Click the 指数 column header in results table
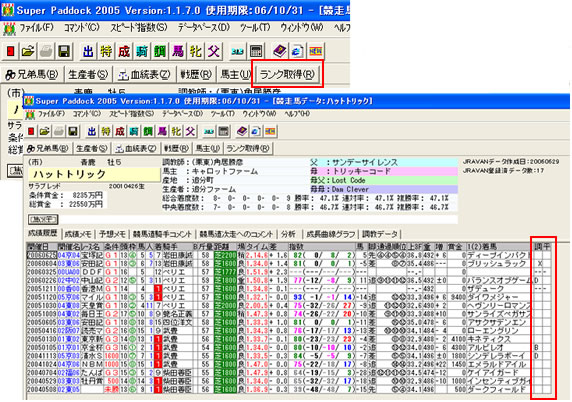572x402 pixels. (322, 247)
